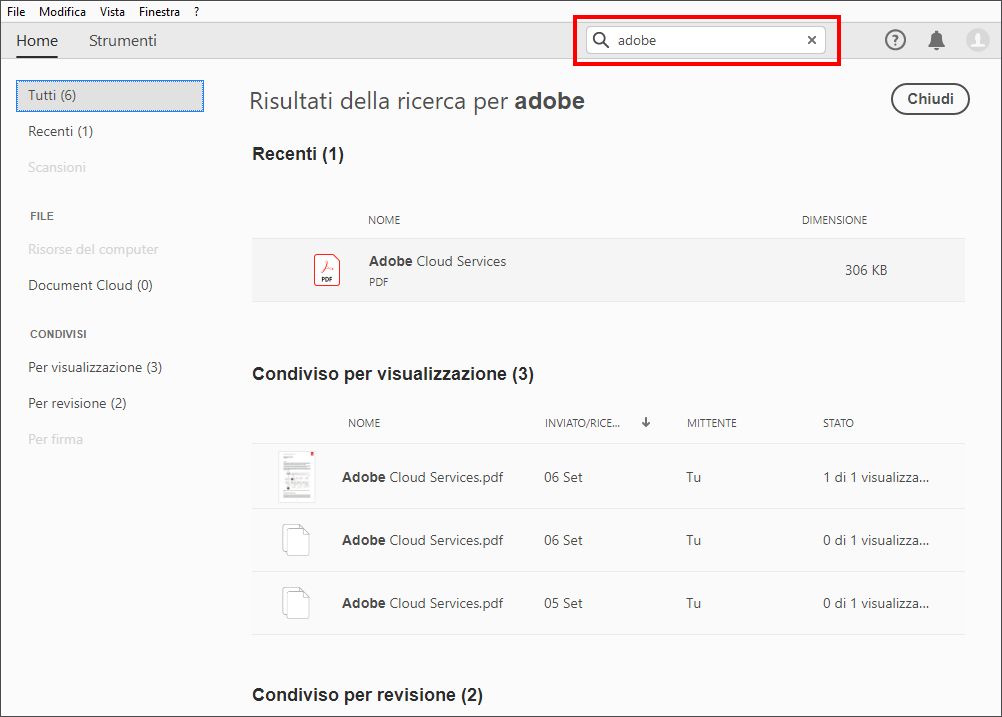Viewport: 1002px width, 717px height.
Task: Open the ? help menu
Action: 196,12
